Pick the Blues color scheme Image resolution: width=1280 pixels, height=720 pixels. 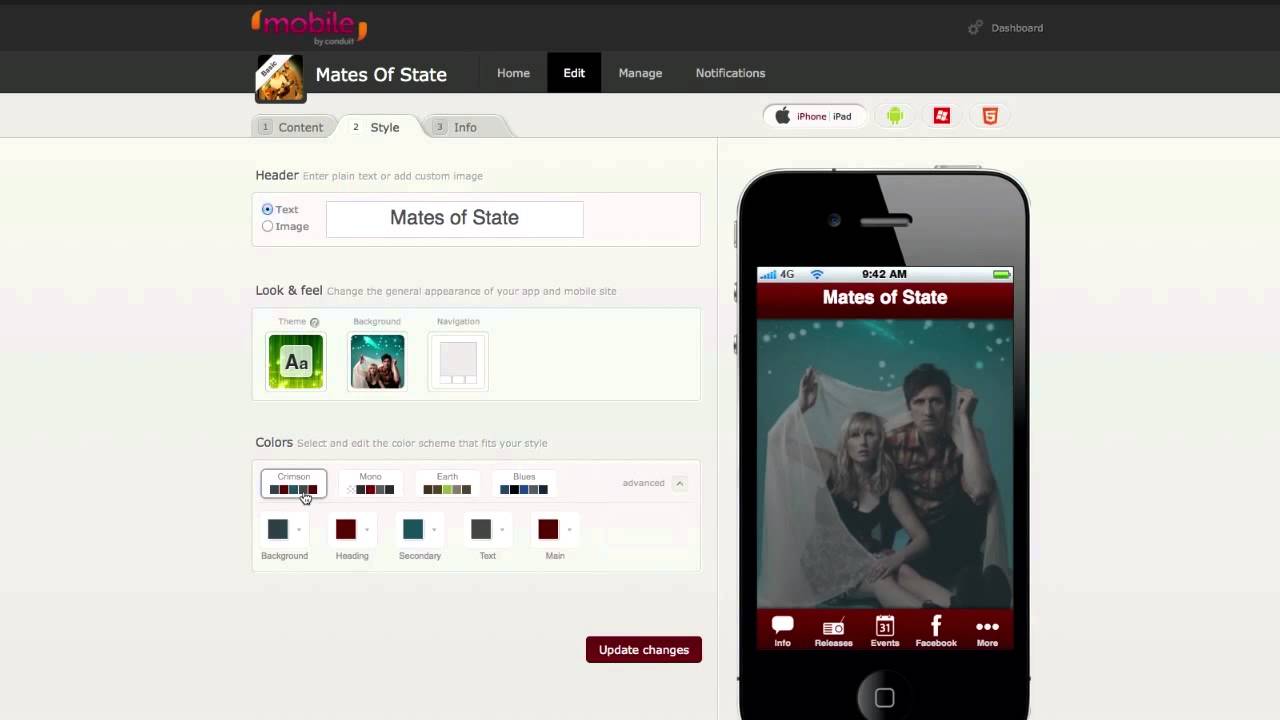[524, 484]
